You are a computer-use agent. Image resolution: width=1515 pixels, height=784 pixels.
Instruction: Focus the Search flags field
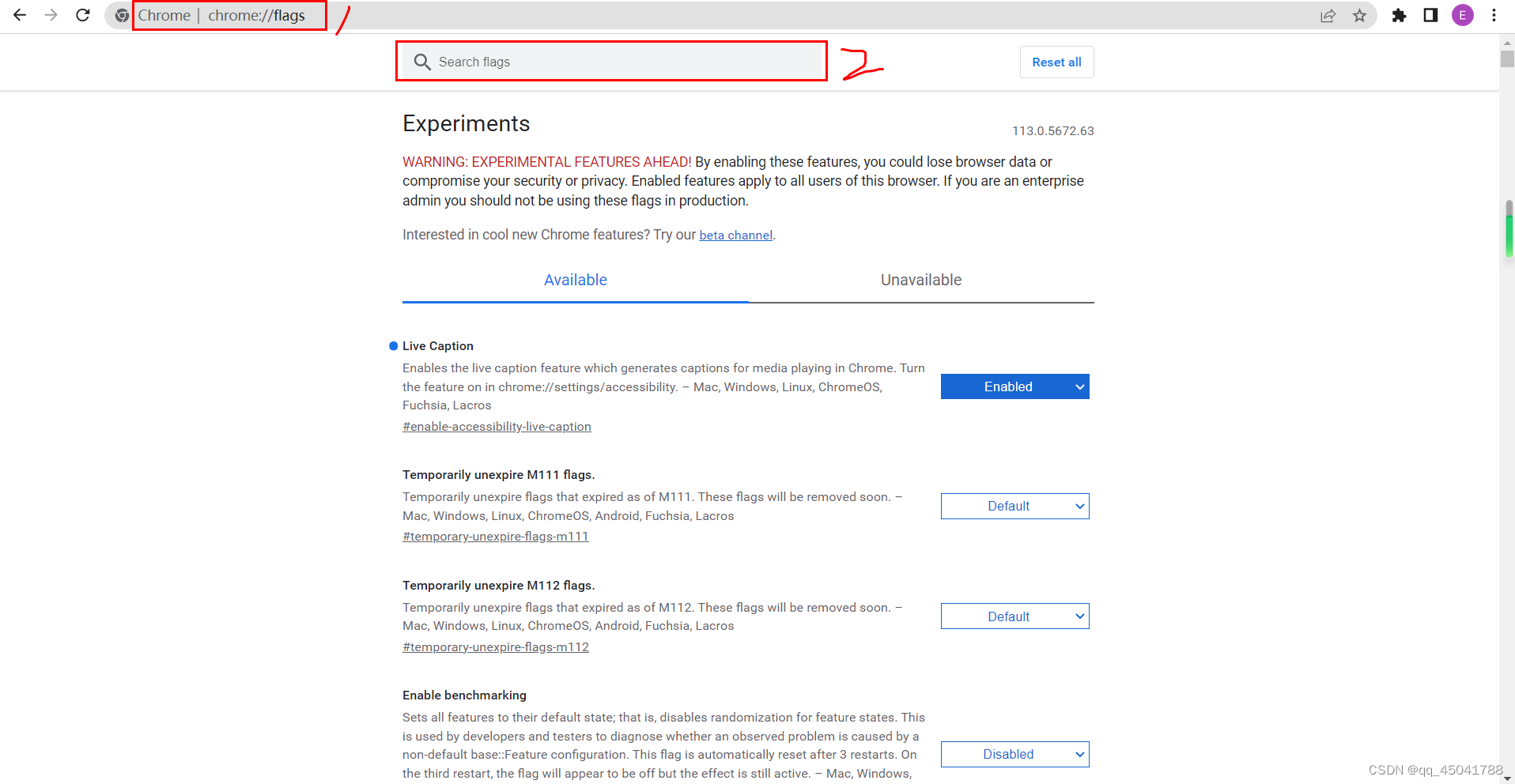point(611,62)
